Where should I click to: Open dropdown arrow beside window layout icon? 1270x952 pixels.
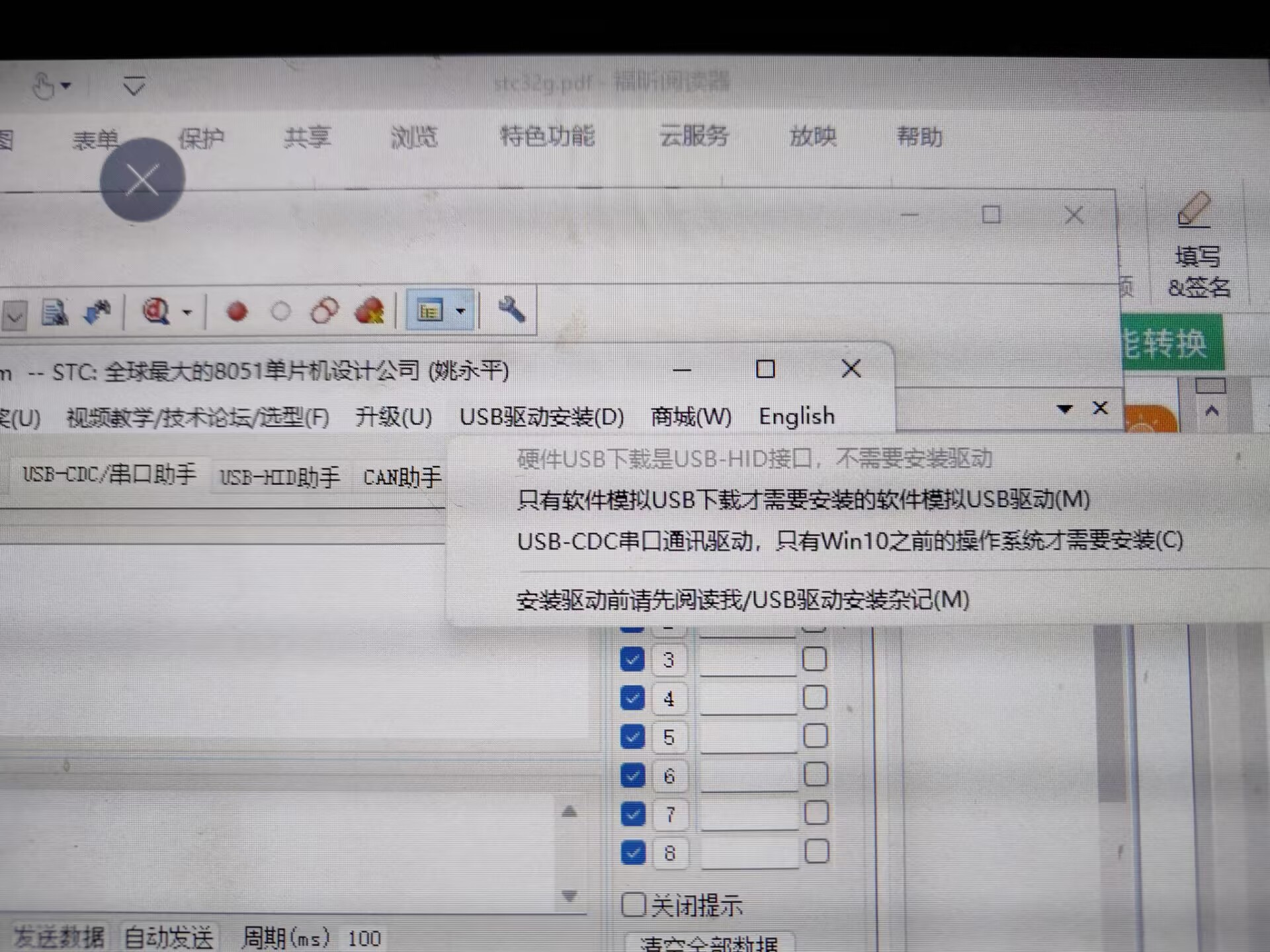(461, 311)
